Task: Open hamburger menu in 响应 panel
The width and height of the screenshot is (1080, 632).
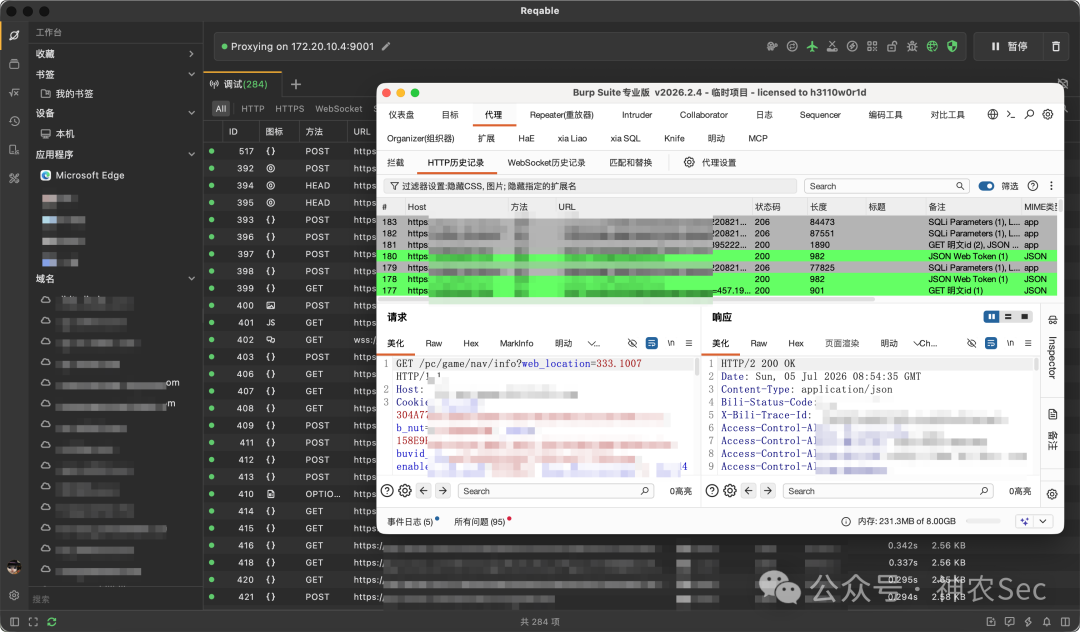Action: 1028,343
